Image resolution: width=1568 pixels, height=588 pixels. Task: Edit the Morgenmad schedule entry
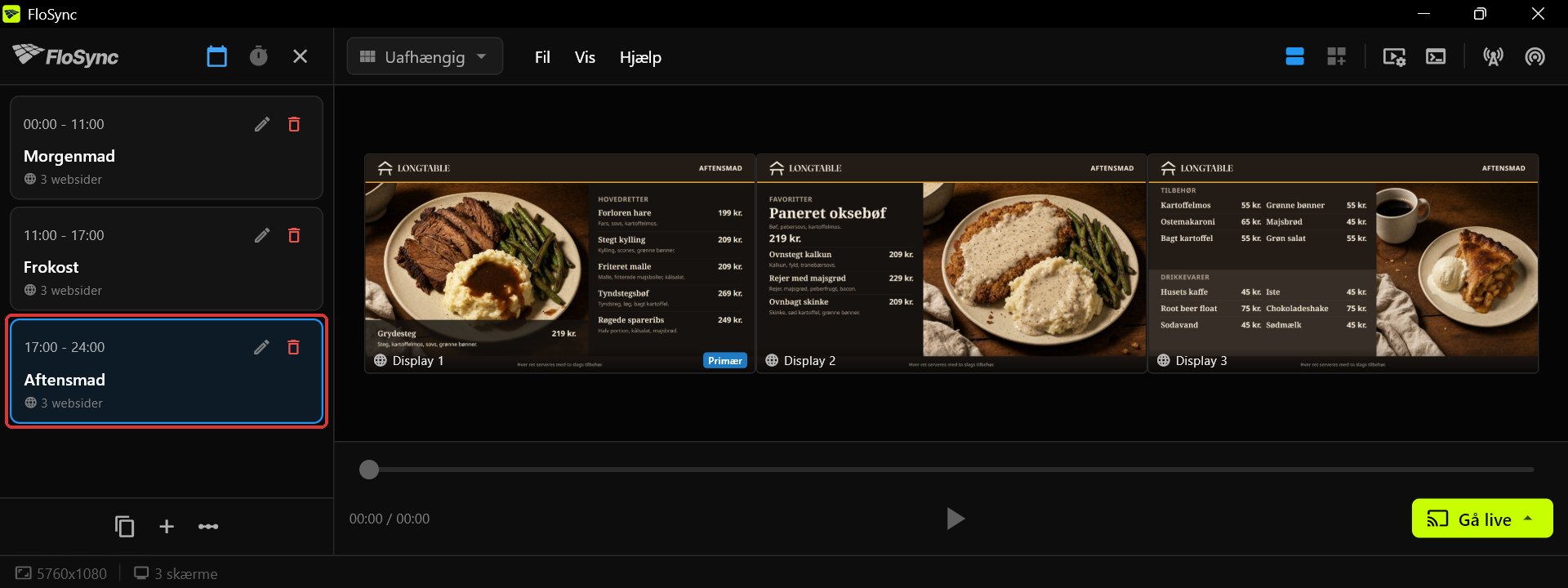coord(261,124)
